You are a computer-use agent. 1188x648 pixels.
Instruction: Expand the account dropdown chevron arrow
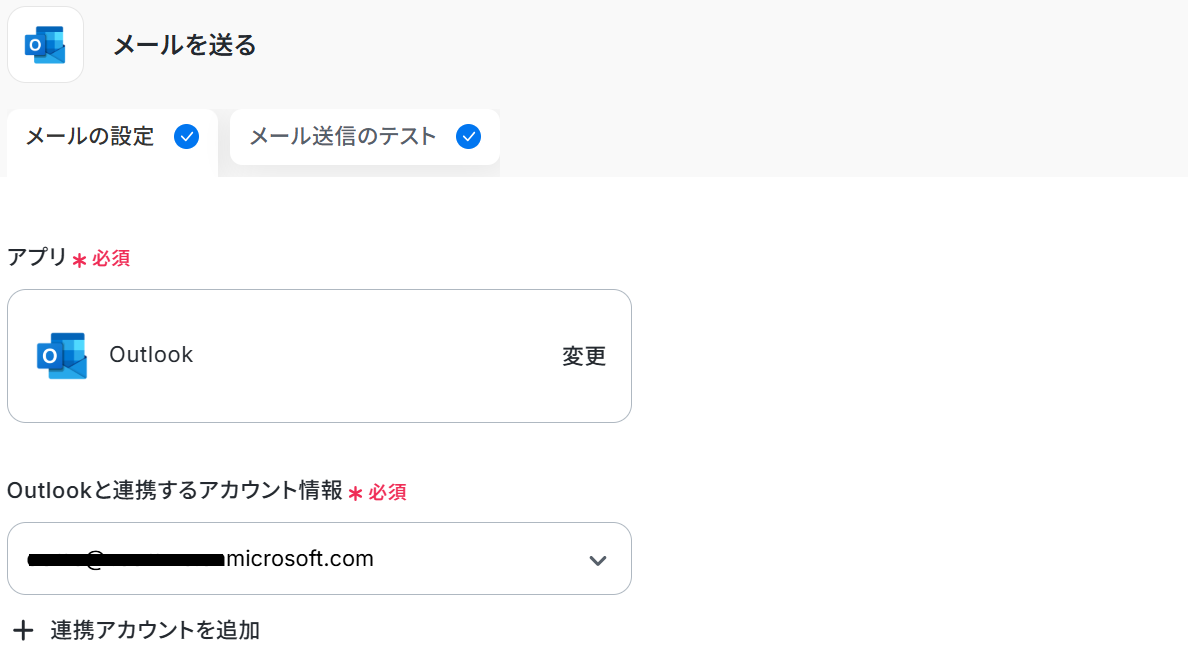pos(598,560)
